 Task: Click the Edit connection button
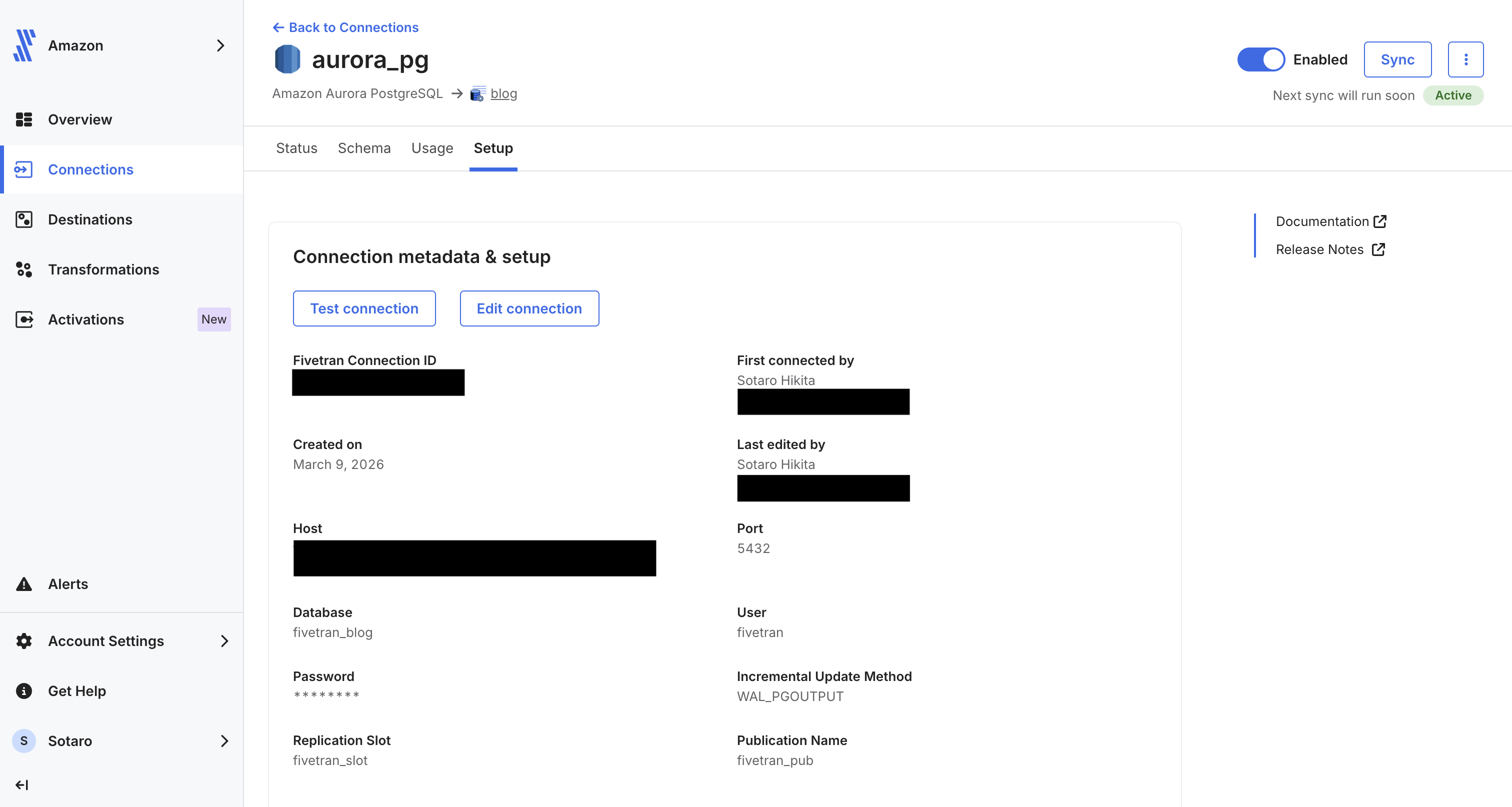(x=529, y=308)
